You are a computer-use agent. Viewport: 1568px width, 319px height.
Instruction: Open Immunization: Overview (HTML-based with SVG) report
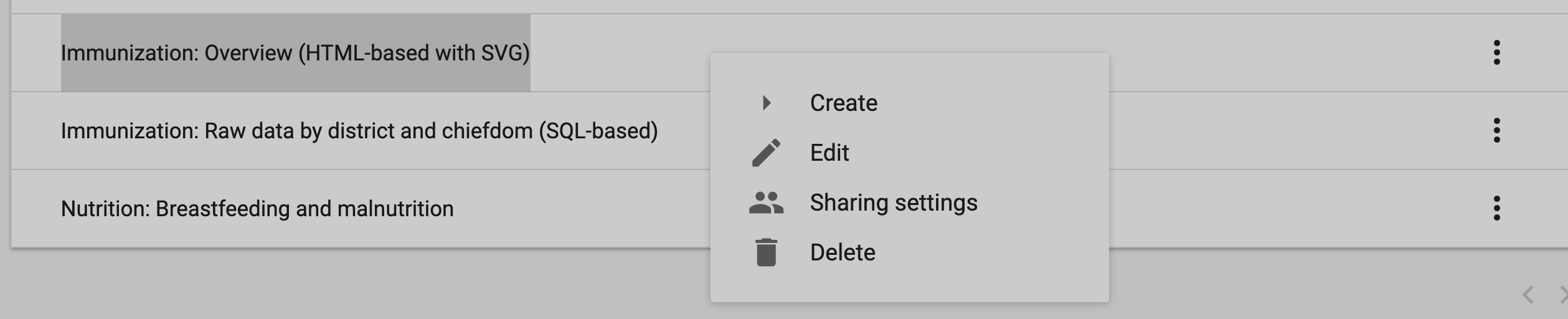[x=295, y=53]
